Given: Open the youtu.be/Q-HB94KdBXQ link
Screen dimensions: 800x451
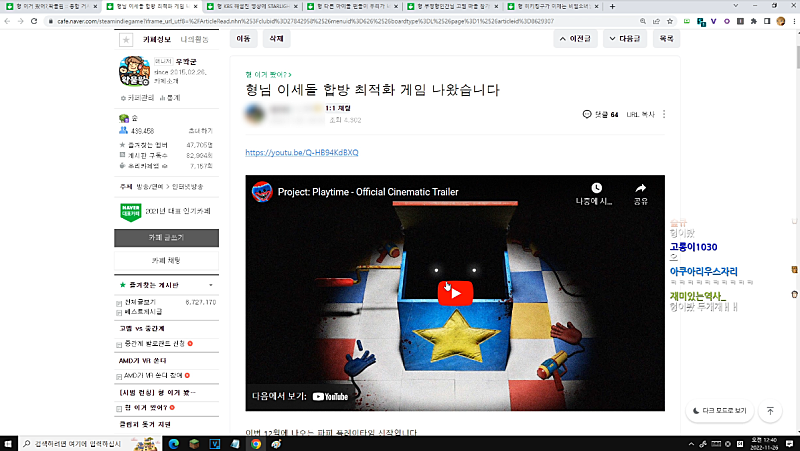Looking at the screenshot, I should click(x=302, y=152).
